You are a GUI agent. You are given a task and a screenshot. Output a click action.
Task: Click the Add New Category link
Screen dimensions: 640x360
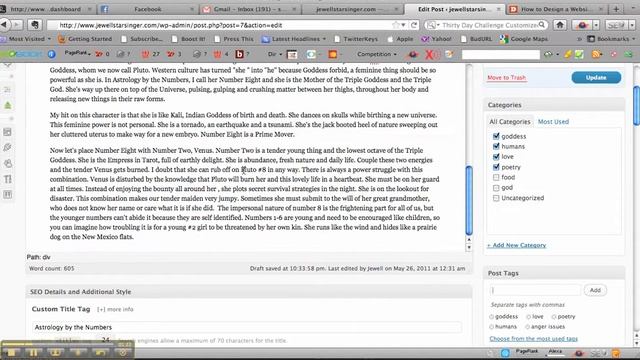coord(516,245)
